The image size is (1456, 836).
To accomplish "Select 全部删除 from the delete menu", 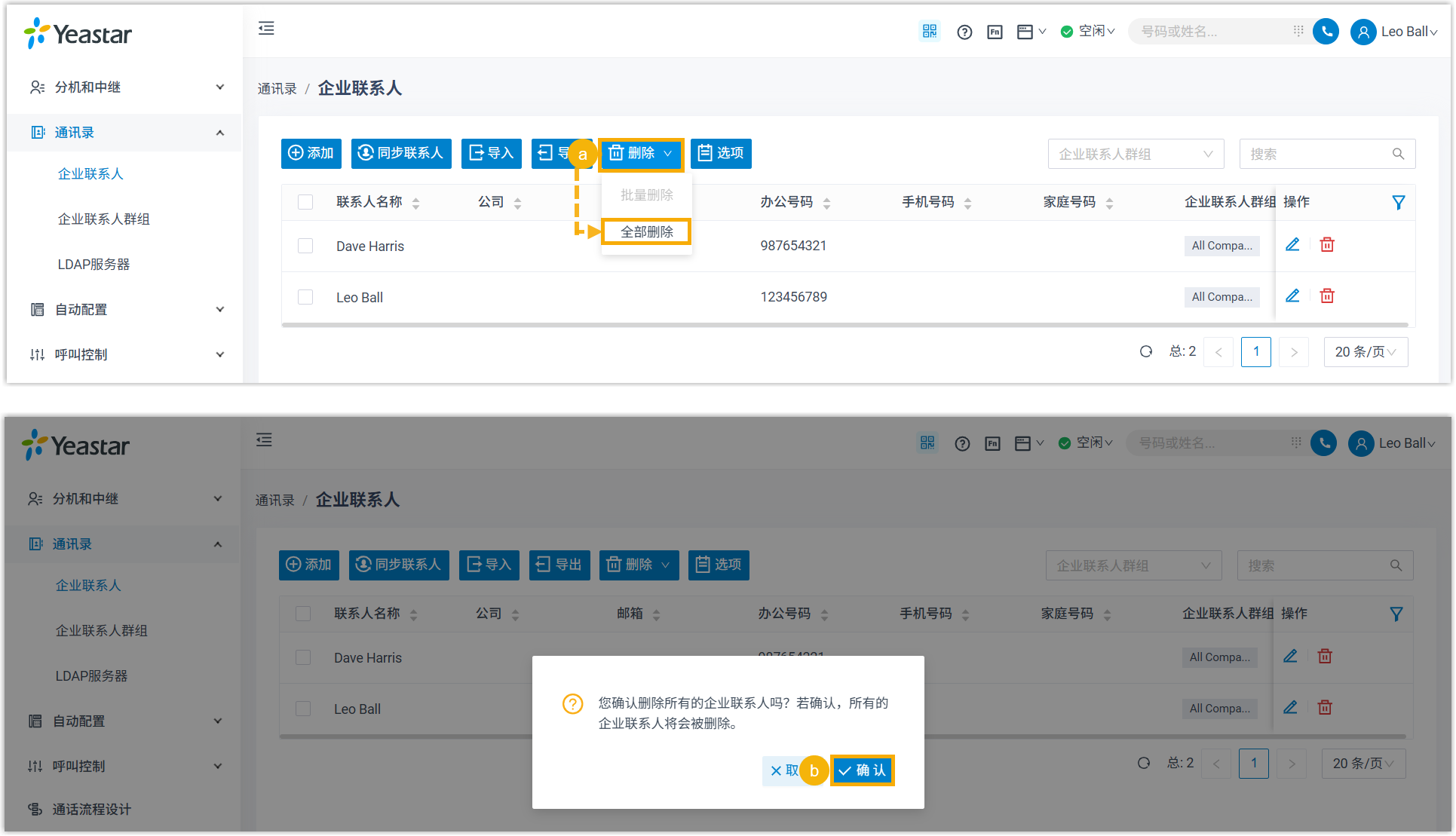I will (646, 232).
